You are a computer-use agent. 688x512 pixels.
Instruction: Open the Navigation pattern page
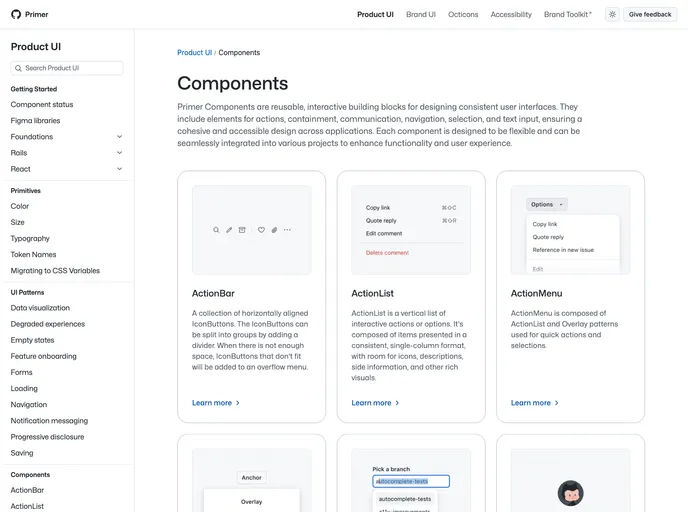(x=29, y=405)
